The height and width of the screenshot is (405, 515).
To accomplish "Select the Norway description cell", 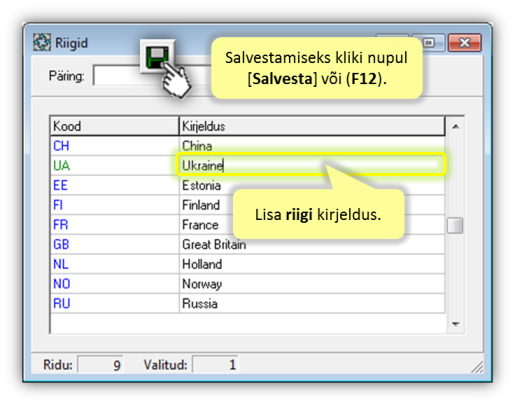I will coord(312,284).
